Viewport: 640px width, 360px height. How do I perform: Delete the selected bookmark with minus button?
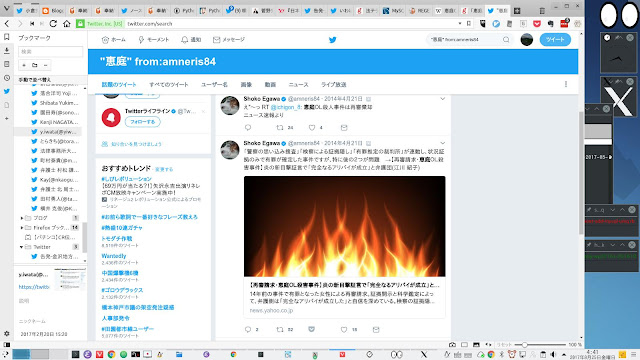coord(45,65)
